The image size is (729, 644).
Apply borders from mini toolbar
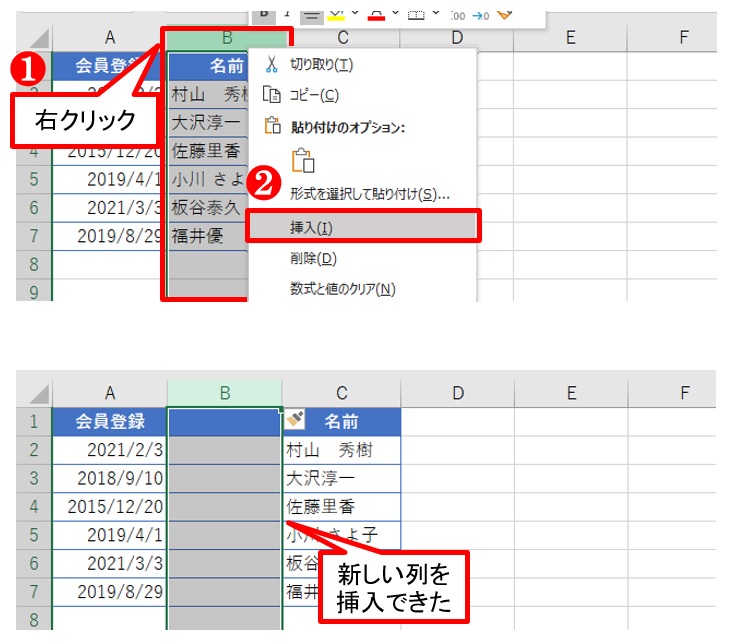[416, 15]
